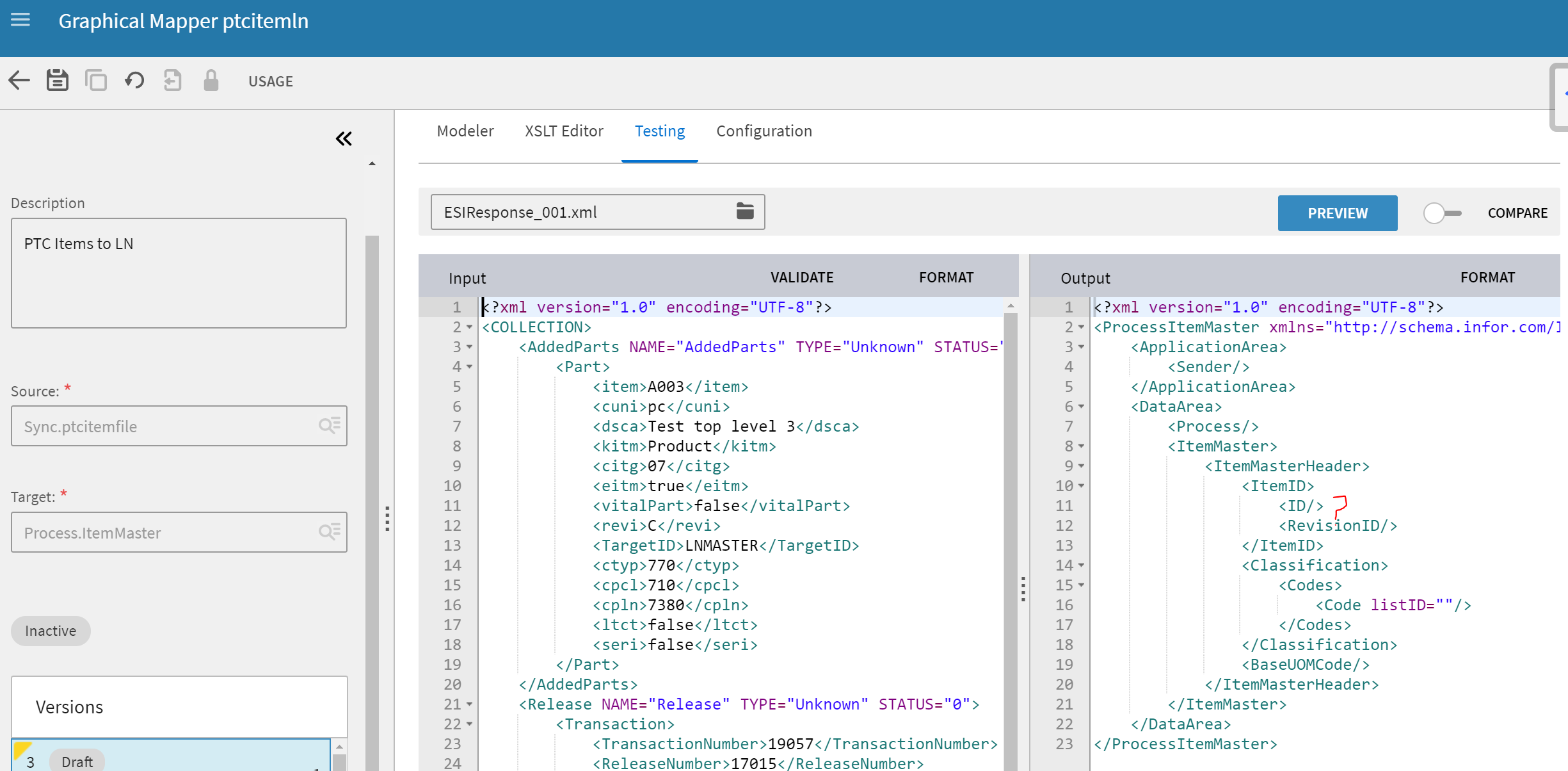Image resolution: width=1568 pixels, height=771 pixels.
Task: Open the hamburger navigation menu
Action: [20, 20]
